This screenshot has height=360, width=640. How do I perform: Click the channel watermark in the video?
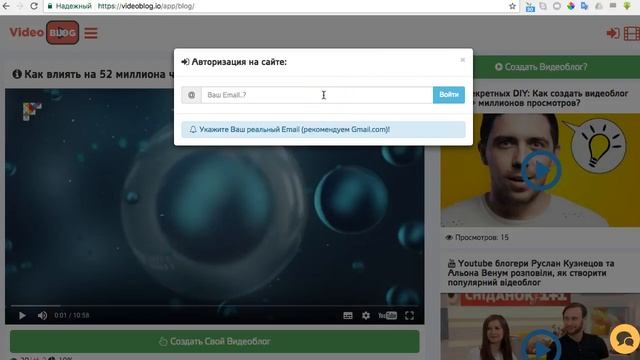pos(32,111)
